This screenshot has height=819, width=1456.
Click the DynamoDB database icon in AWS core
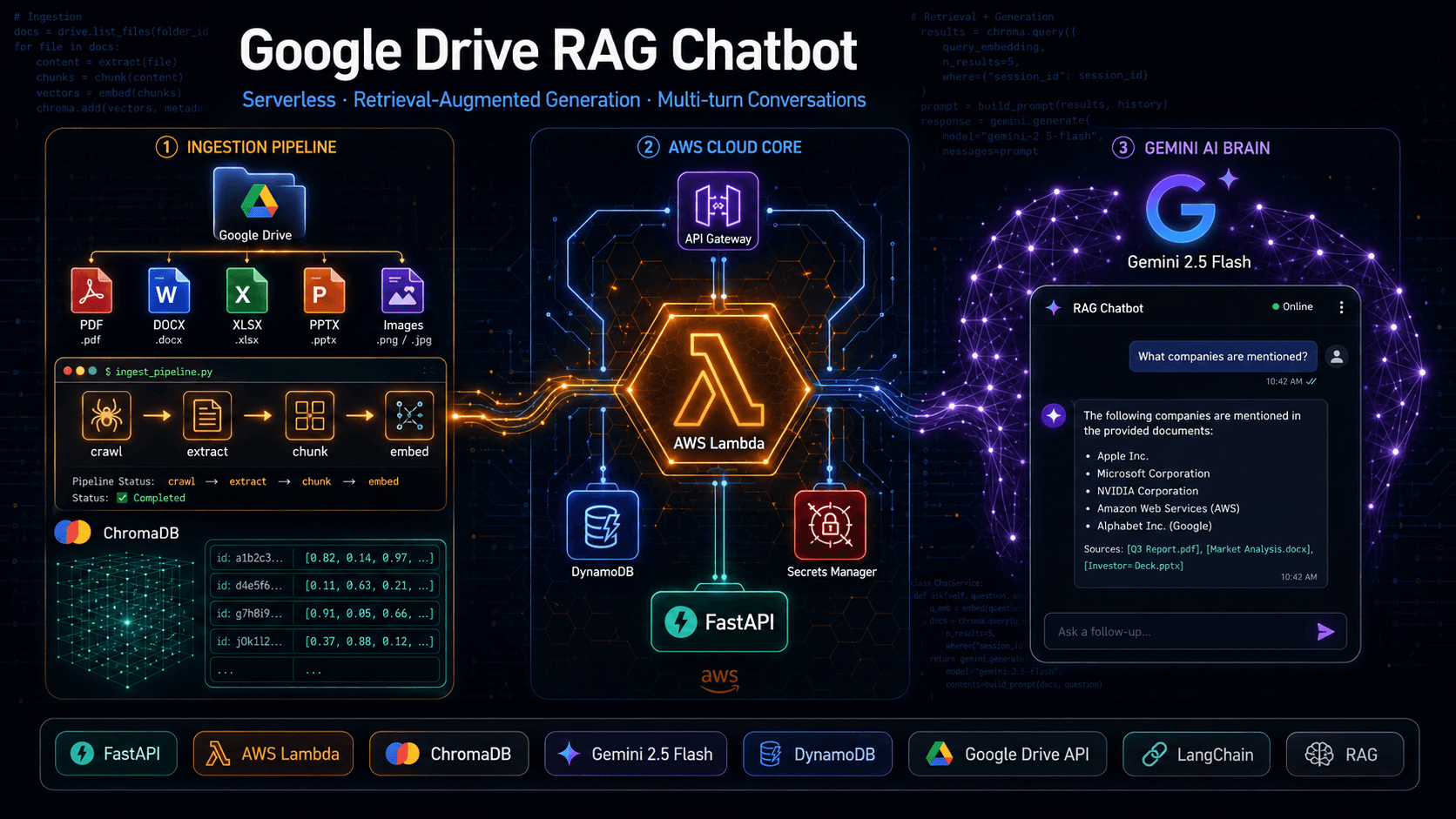pos(603,525)
